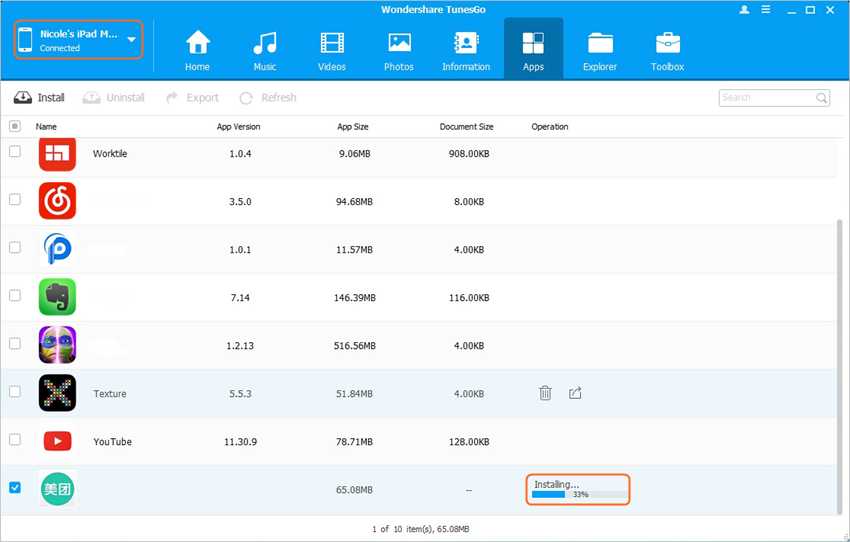
Task: Click the Refresh button
Action: (x=268, y=98)
